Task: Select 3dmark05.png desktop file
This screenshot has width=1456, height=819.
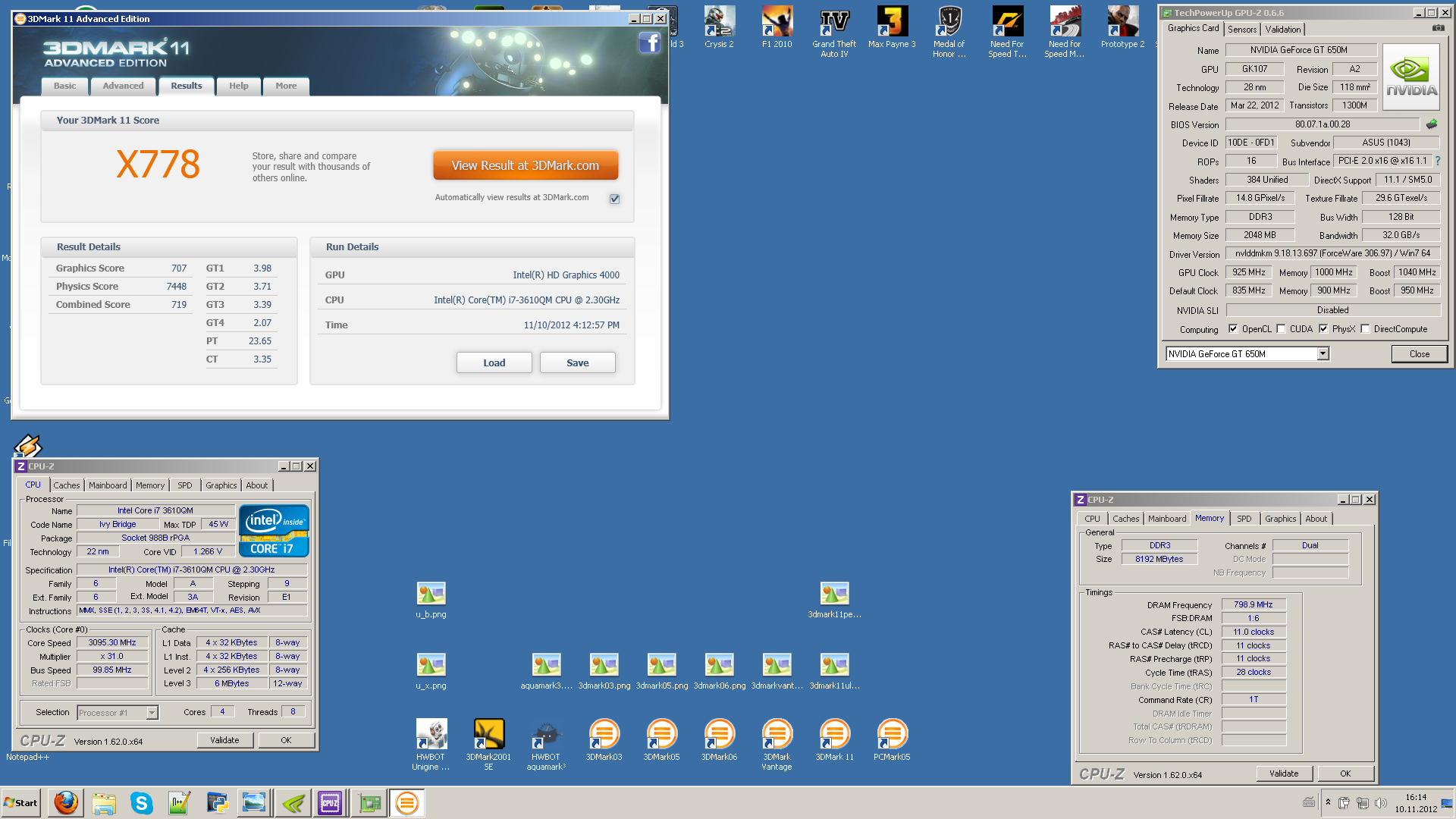Action: click(661, 671)
